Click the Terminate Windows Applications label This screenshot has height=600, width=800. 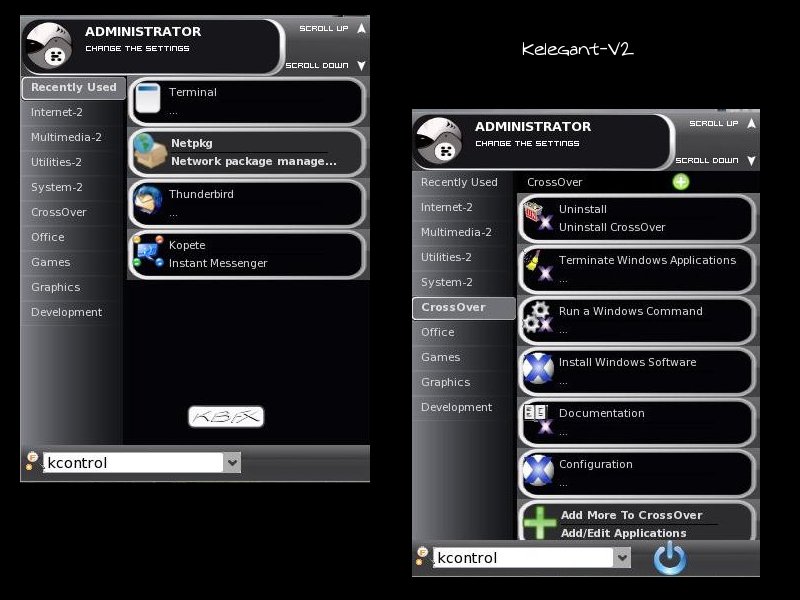647,260
